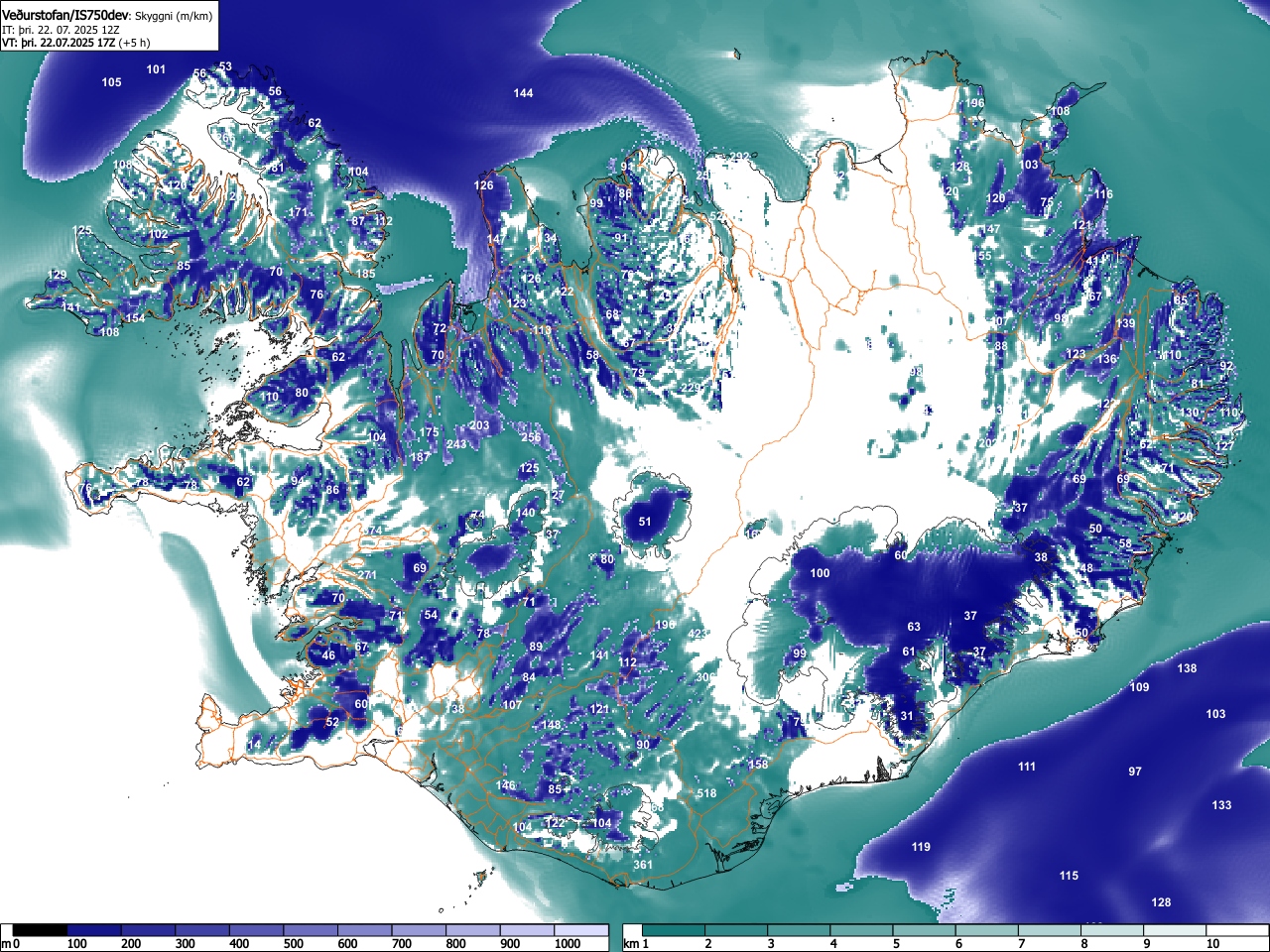
Task: Click the 256 visibility value on the map
Action: tap(531, 437)
